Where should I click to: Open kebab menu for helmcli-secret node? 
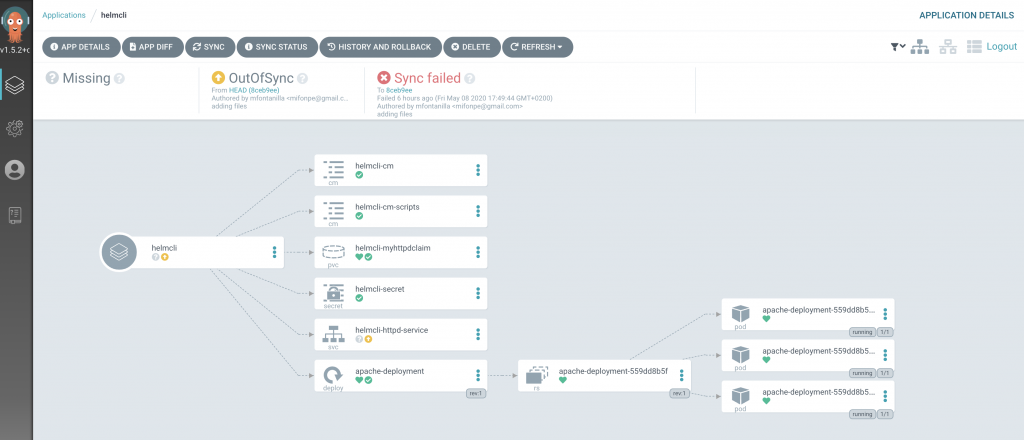click(478, 292)
